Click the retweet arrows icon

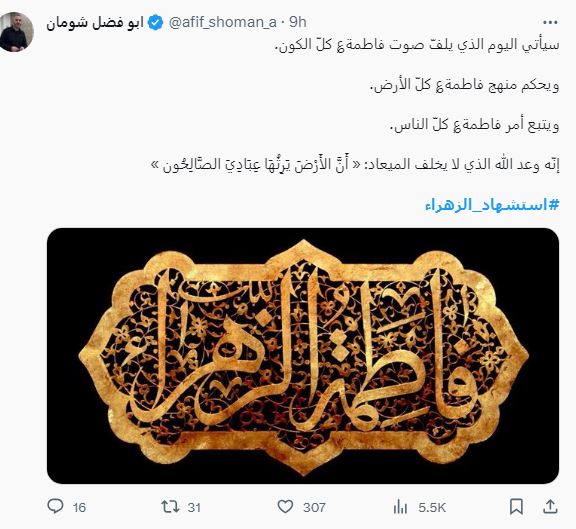(x=170, y=507)
